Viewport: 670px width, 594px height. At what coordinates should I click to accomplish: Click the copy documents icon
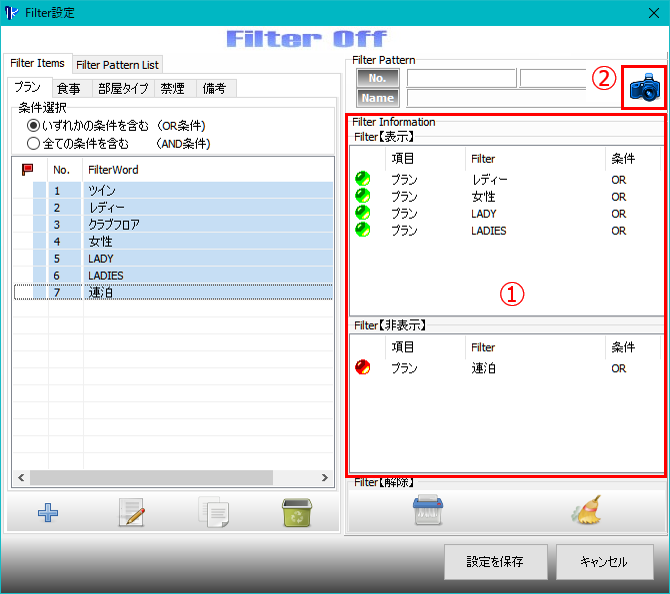tap(214, 513)
